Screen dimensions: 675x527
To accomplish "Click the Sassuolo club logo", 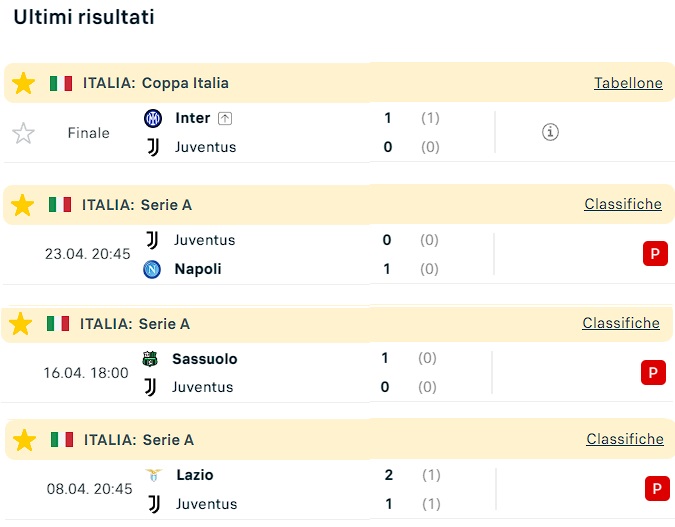I will (x=150, y=358).
